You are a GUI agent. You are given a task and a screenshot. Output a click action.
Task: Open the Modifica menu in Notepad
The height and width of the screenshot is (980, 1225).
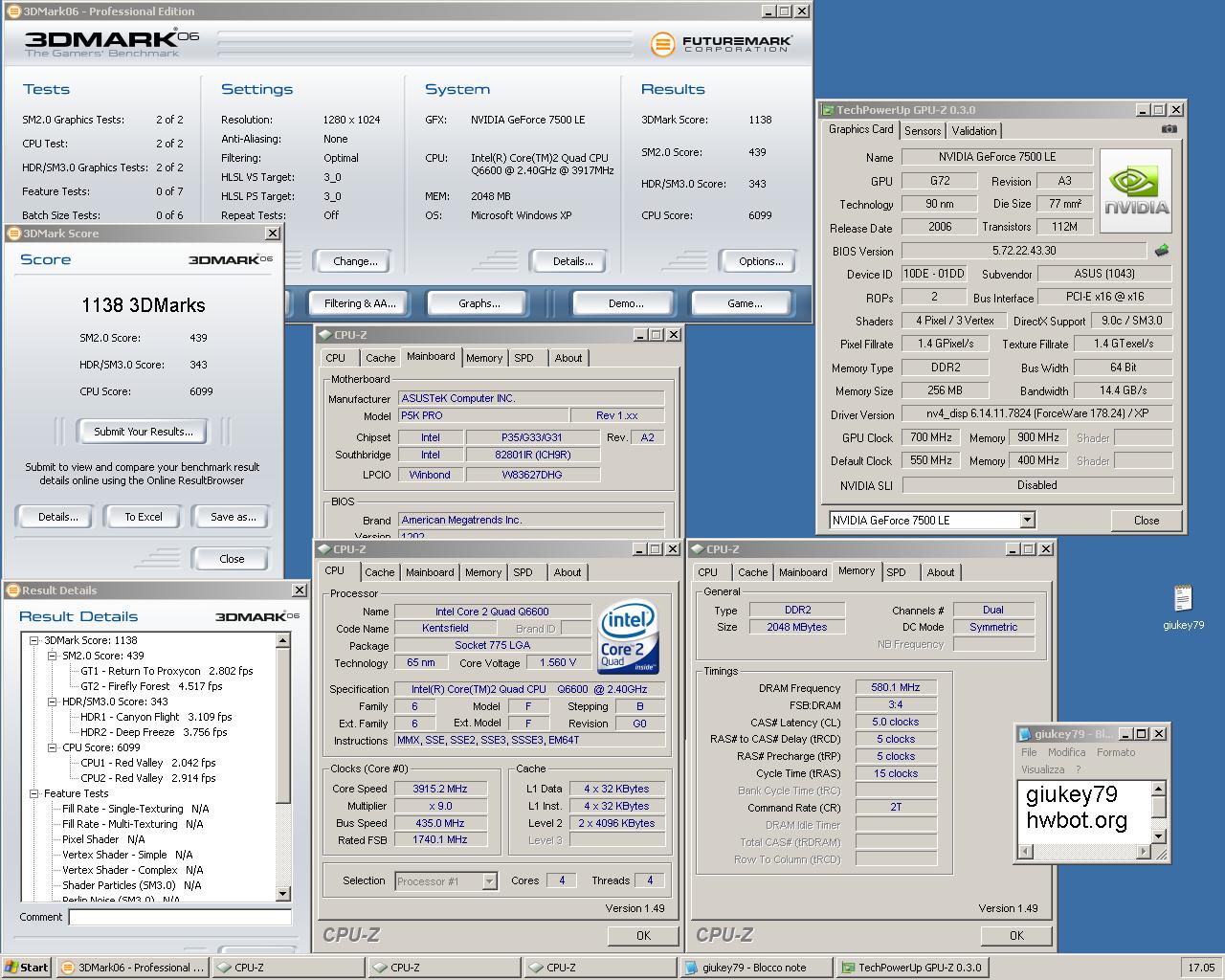(1066, 752)
